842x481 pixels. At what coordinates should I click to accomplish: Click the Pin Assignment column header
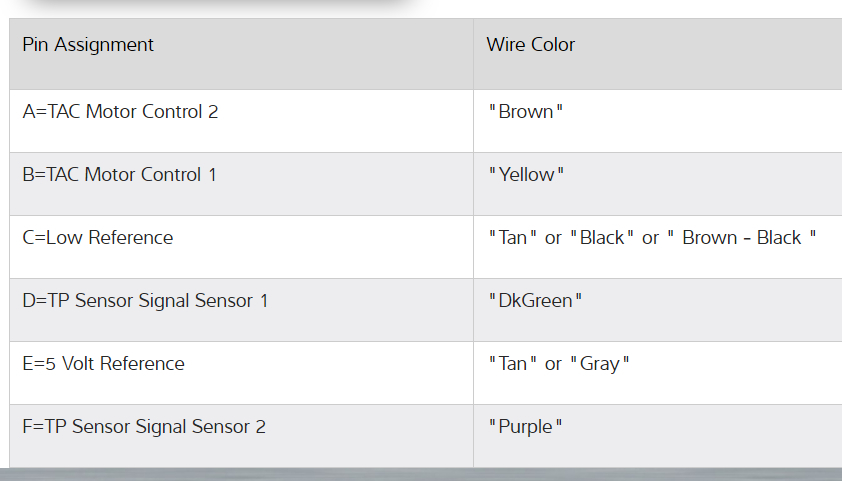[x=88, y=45]
